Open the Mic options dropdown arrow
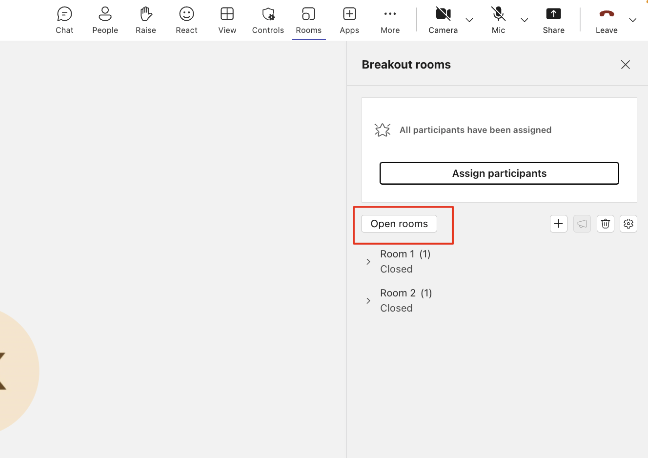This screenshot has height=458, width=648. (x=523, y=19)
